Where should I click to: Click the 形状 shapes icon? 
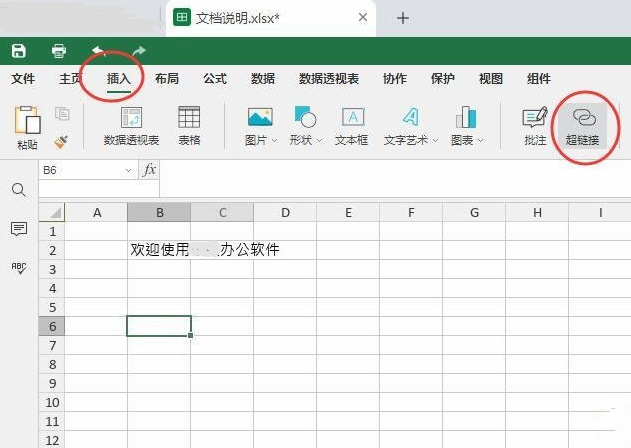[305, 117]
